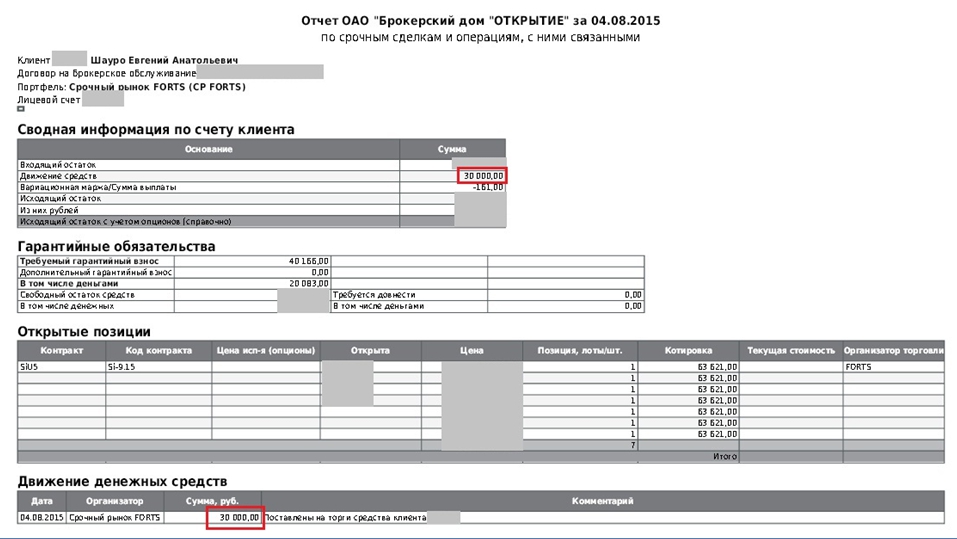Select the Срочный рынок FORTS organizer cell
The image size is (957, 539).
pyautogui.click(x=114, y=517)
